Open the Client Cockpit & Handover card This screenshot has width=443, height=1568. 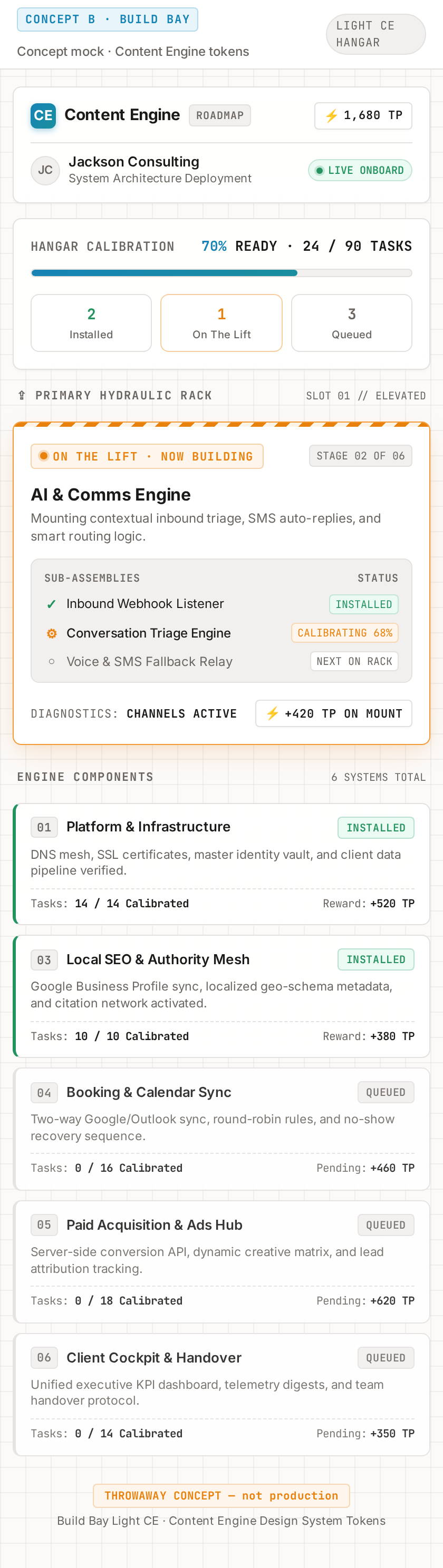(x=221, y=1395)
